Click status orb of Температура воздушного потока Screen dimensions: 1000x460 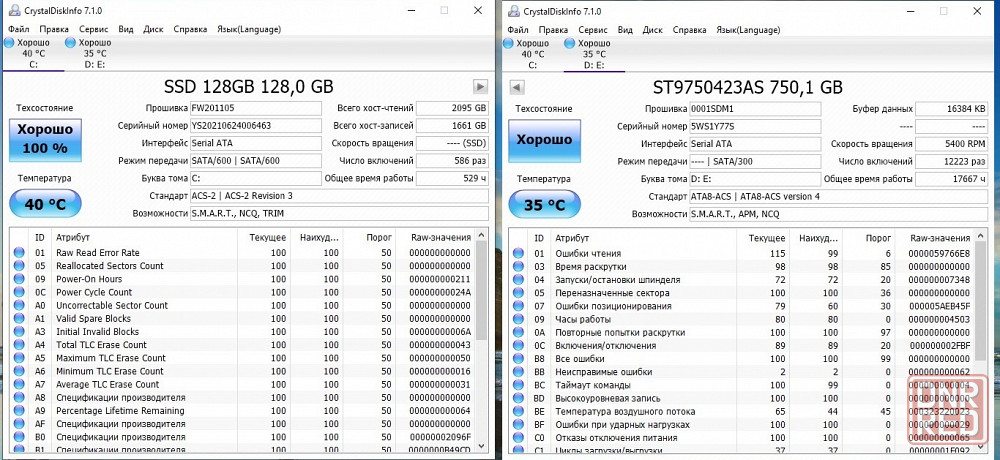[x=518, y=412]
